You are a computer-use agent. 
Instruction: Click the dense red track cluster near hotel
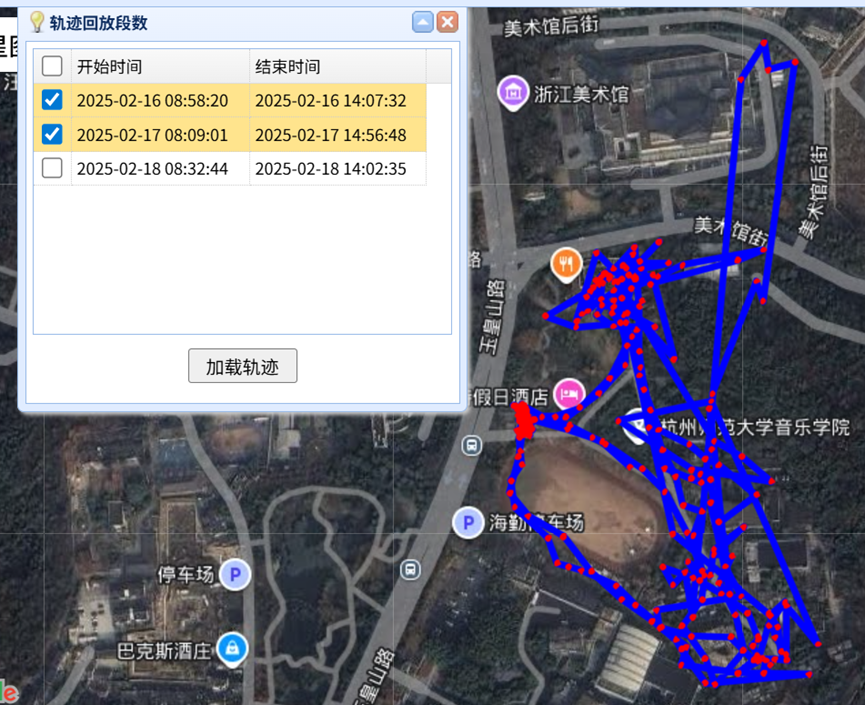pos(524,421)
